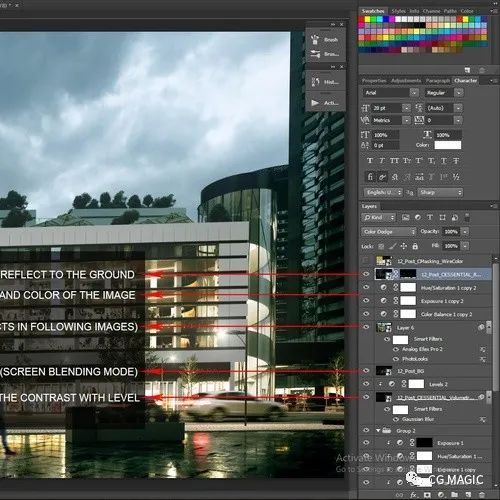This screenshot has height=500, width=500.
Task: Apply Strikethrough text style
Action: [x=456, y=161]
